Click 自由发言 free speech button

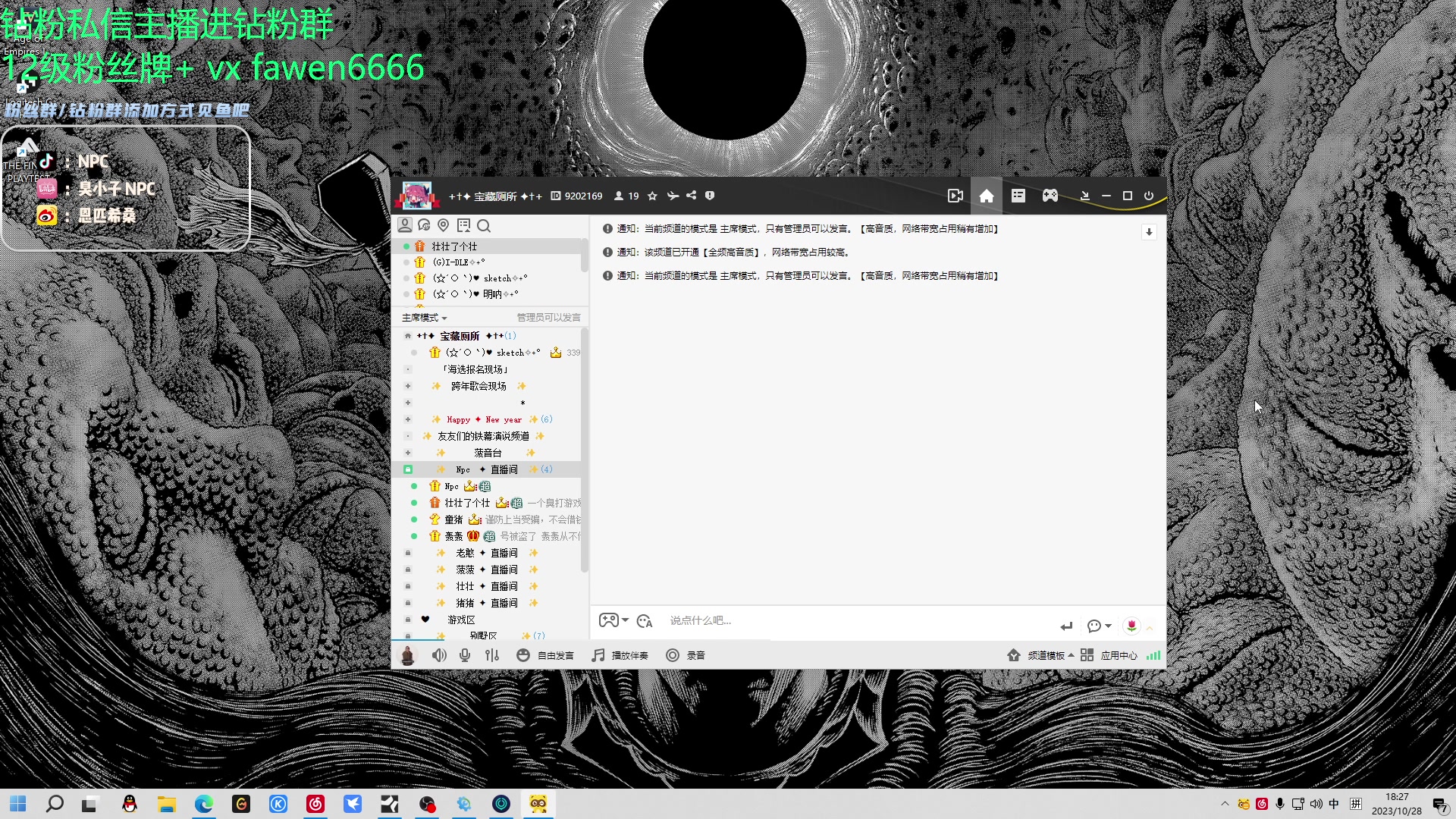tap(545, 655)
